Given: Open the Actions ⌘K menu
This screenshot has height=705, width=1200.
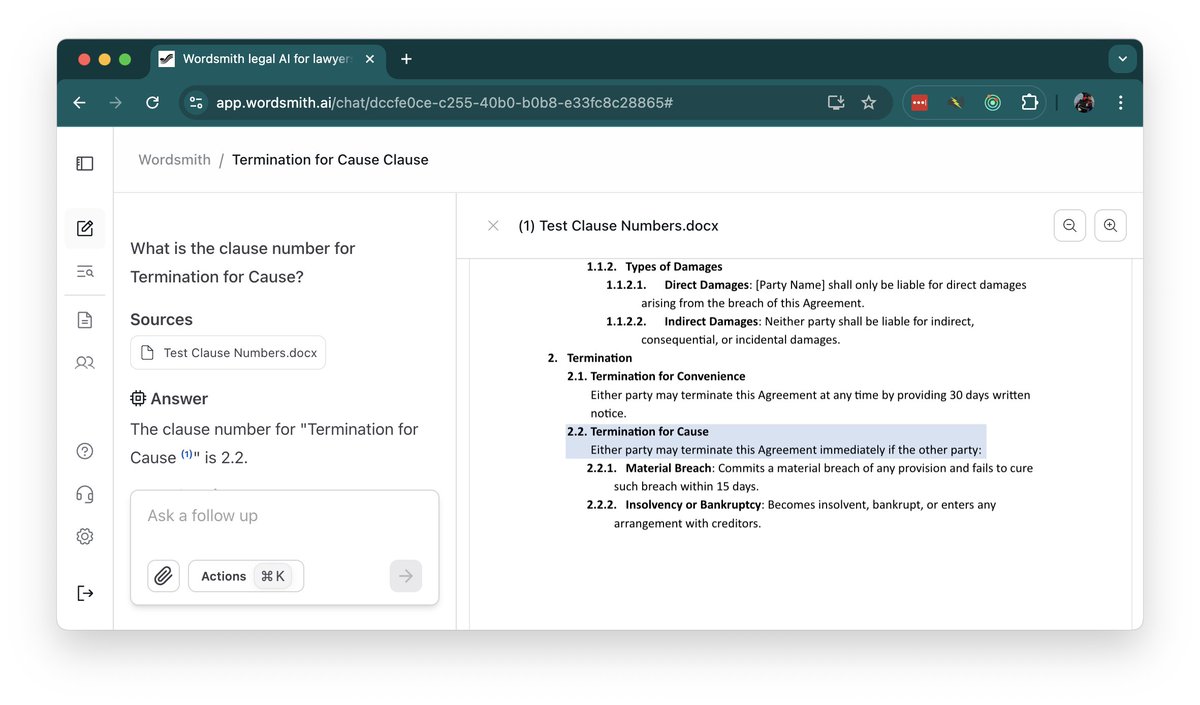Looking at the screenshot, I should pos(246,576).
